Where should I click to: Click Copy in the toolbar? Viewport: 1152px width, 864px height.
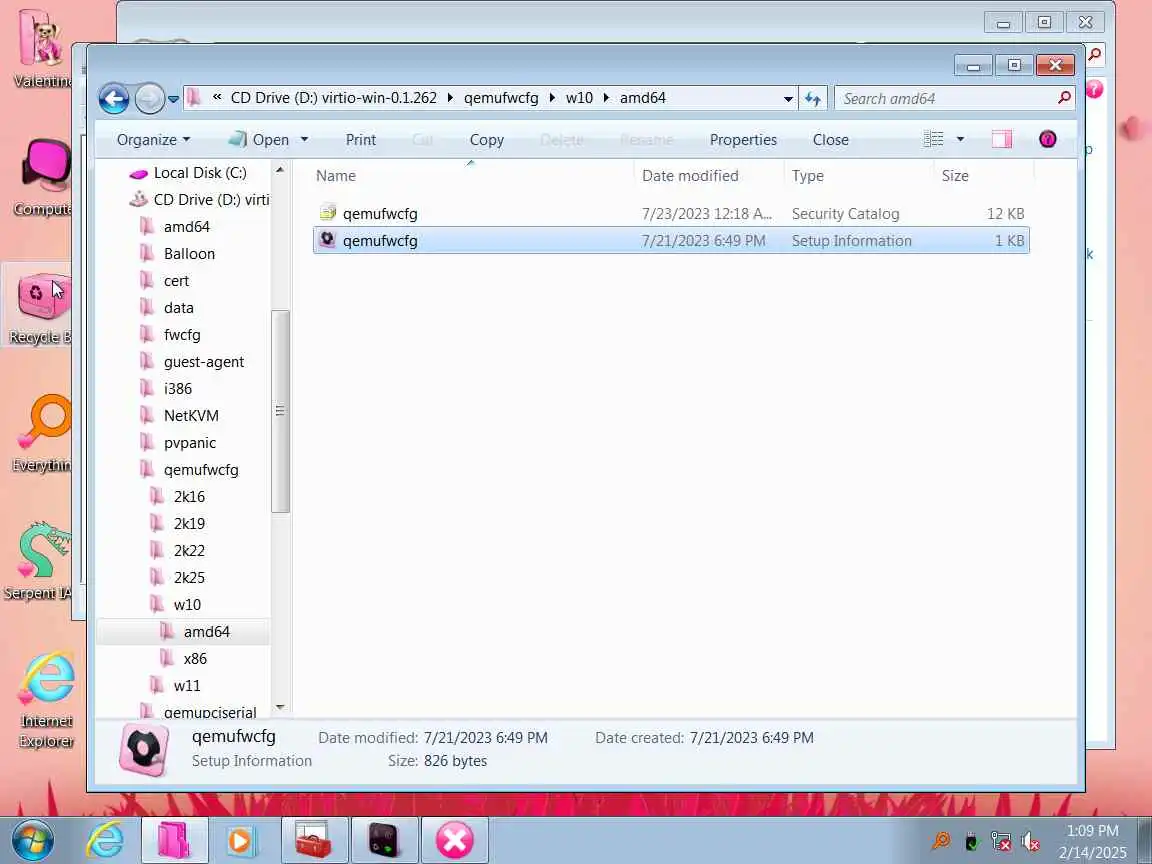point(486,140)
